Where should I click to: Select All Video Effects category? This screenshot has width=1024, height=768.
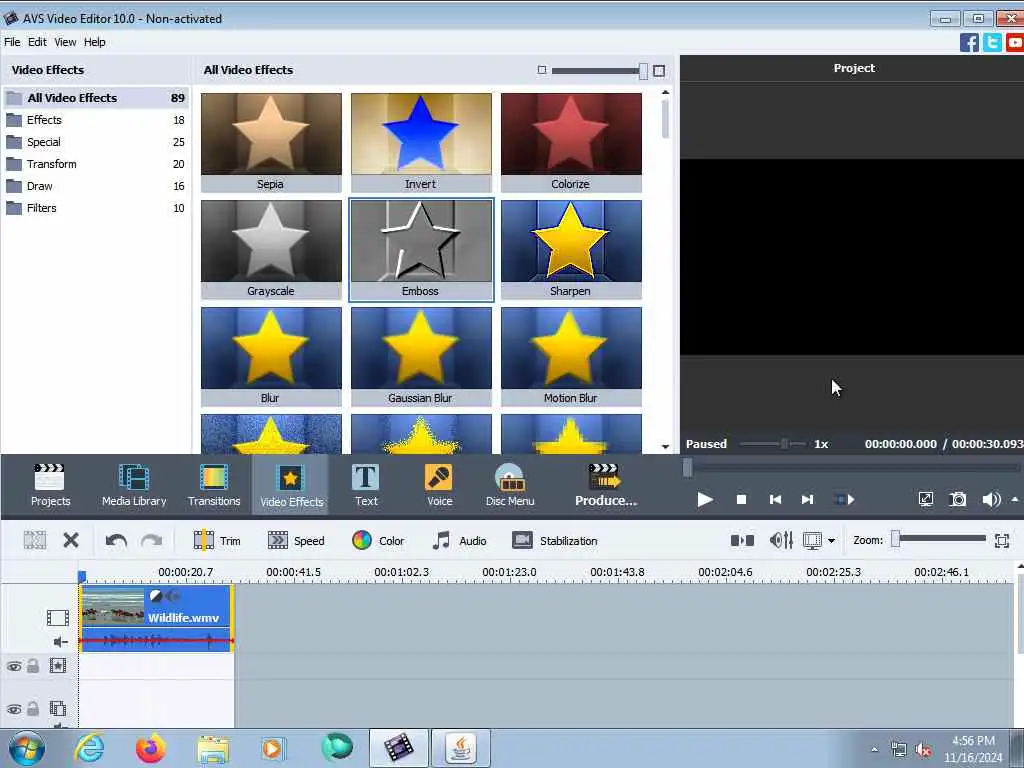[96, 98]
